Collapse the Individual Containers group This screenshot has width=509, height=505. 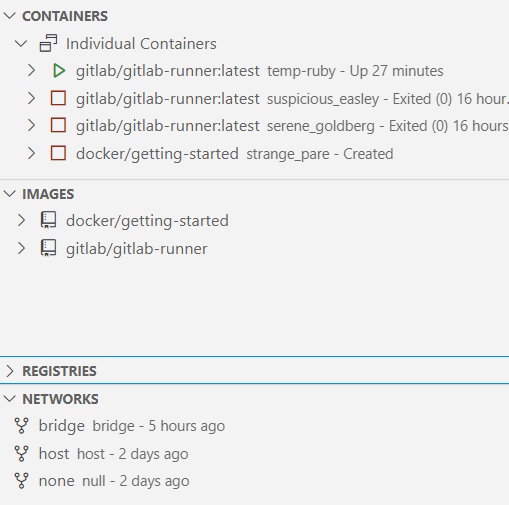tap(21, 43)
